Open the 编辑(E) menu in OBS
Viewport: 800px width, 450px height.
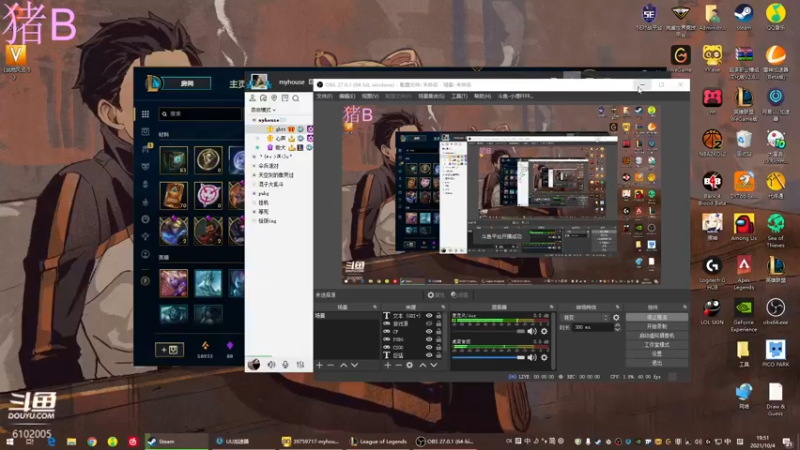click(347, 96)
